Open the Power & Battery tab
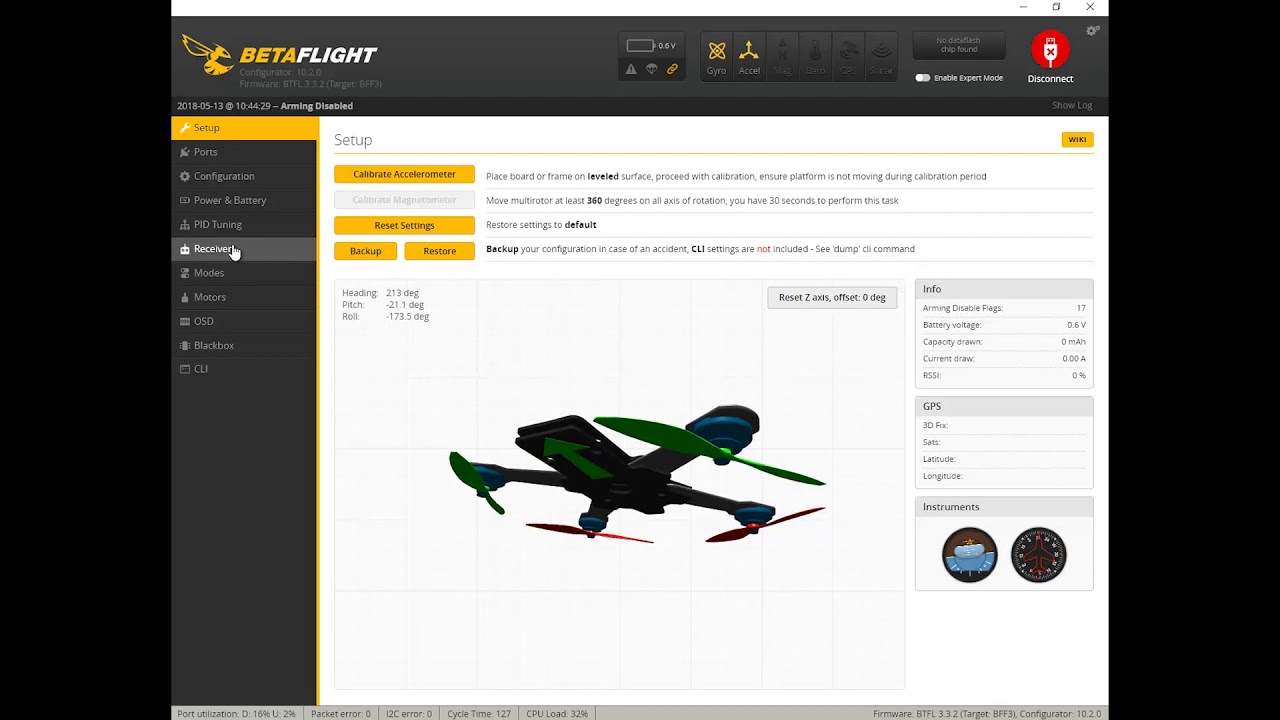 [245, 200]
